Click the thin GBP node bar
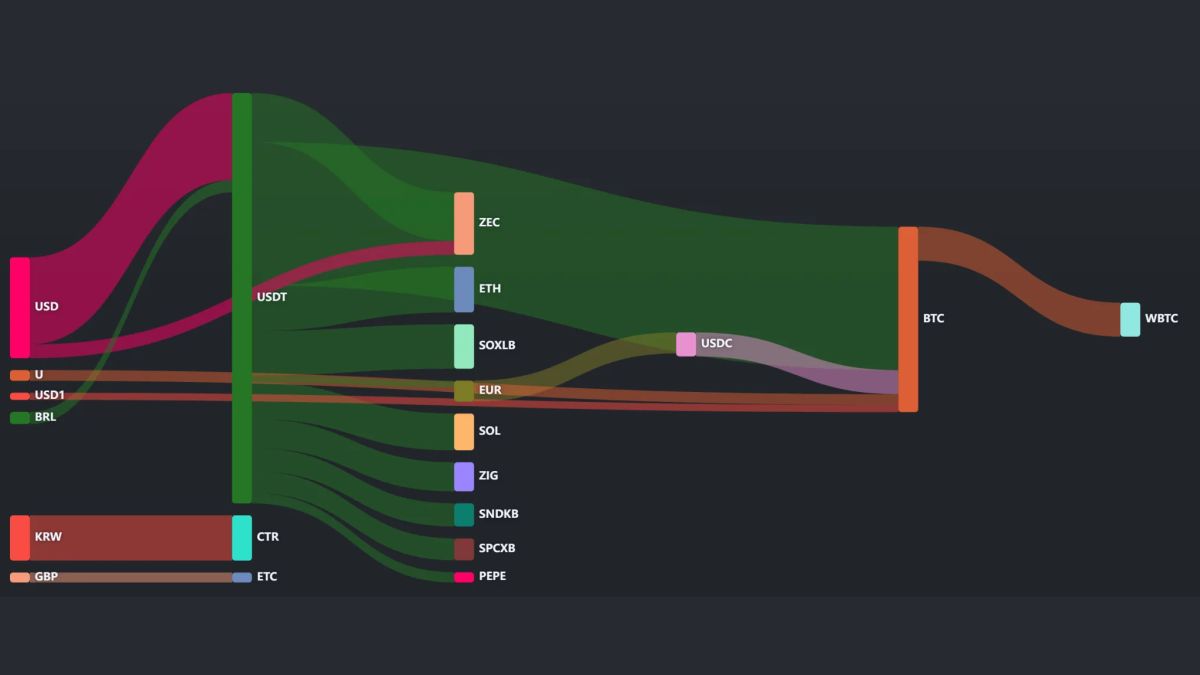Screen dimensions: 1200x675 click(x=20, y=577)
